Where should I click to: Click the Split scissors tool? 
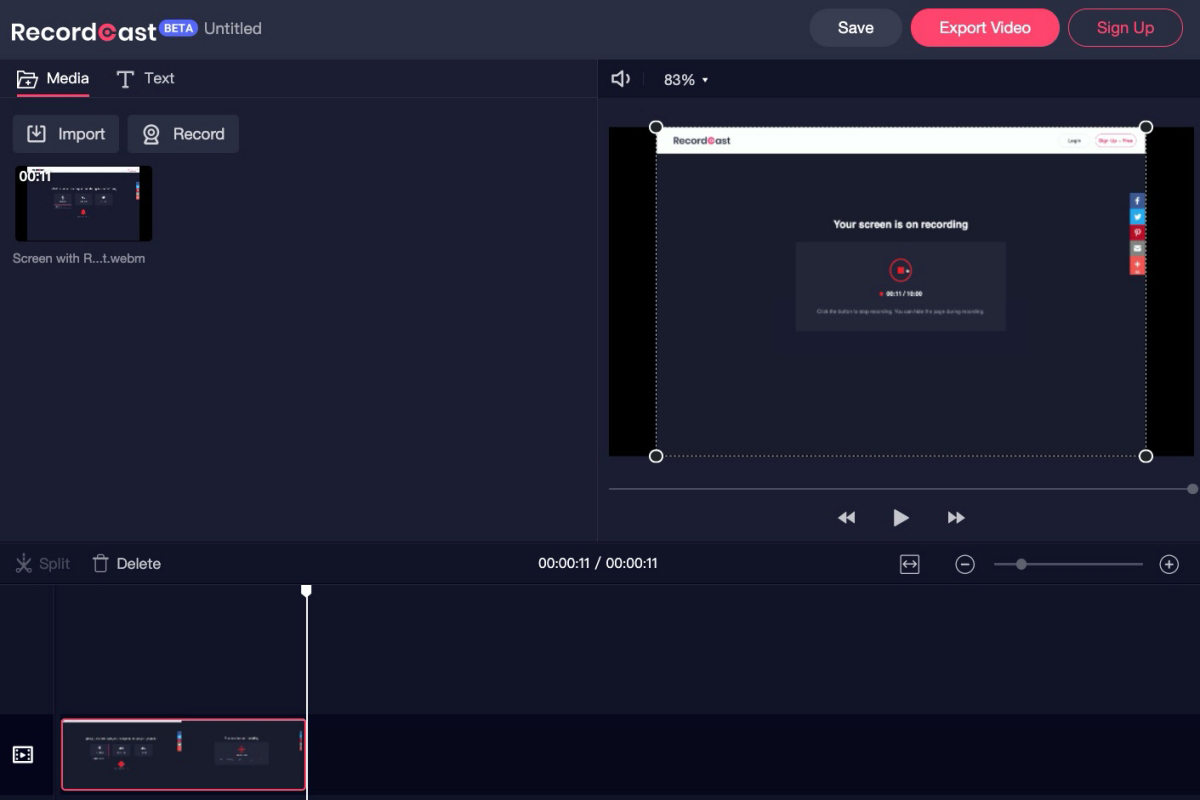pos(42,564)
